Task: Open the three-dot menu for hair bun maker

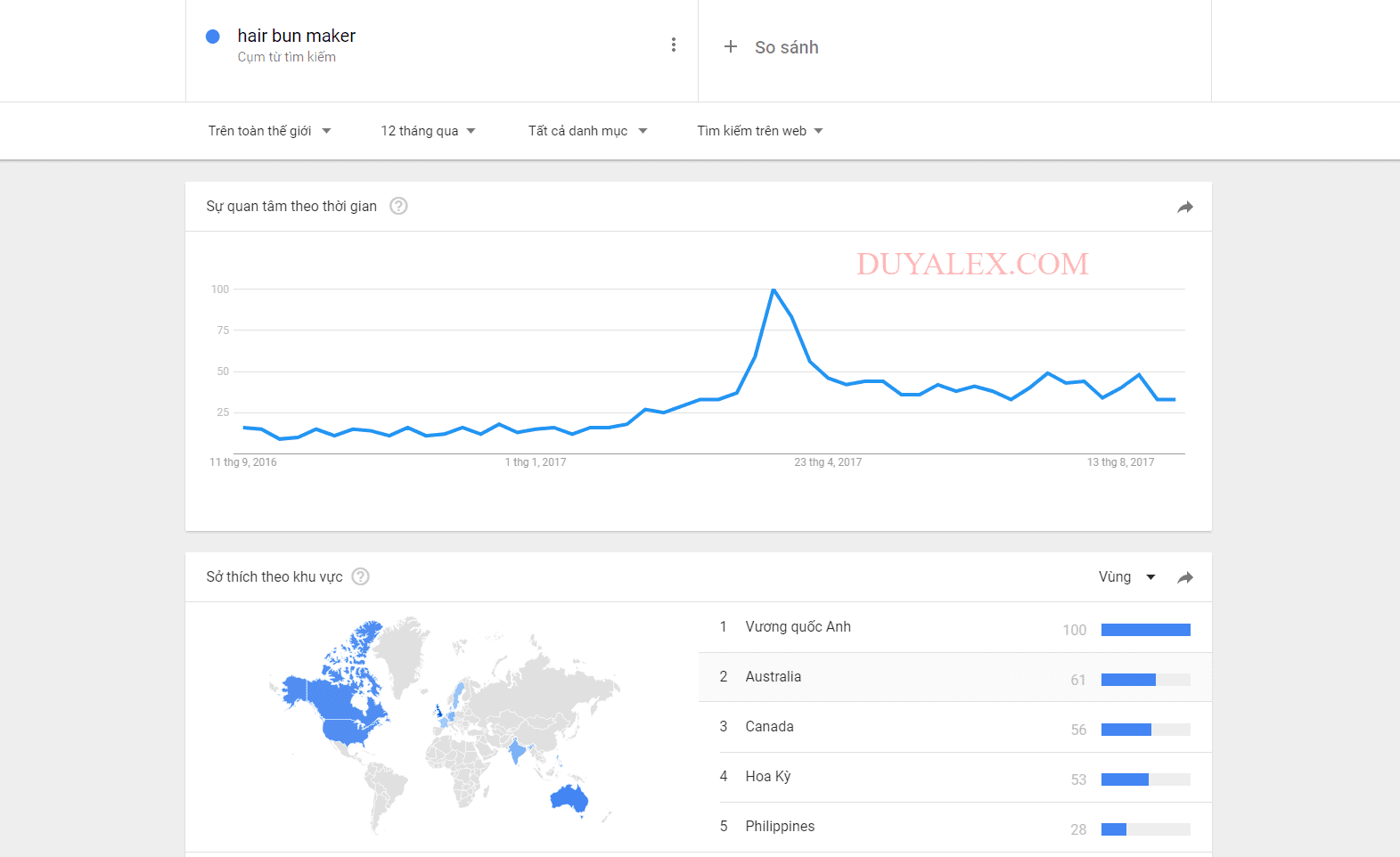Action: [x=674, y=45]
